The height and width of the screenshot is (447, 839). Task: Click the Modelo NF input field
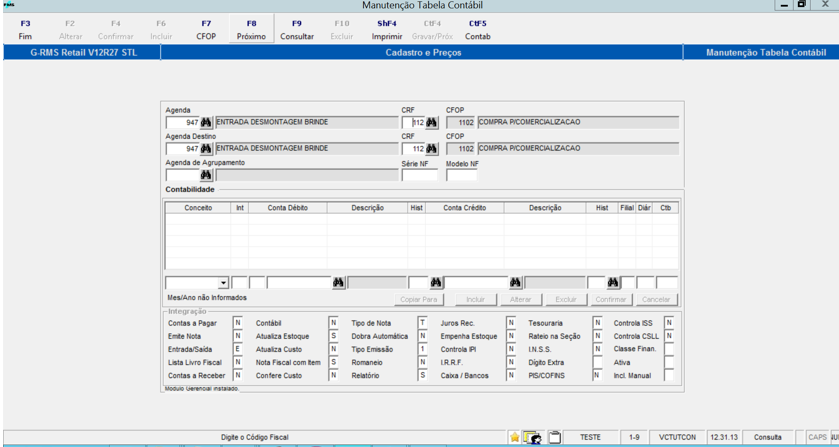[x=461, y=175]
